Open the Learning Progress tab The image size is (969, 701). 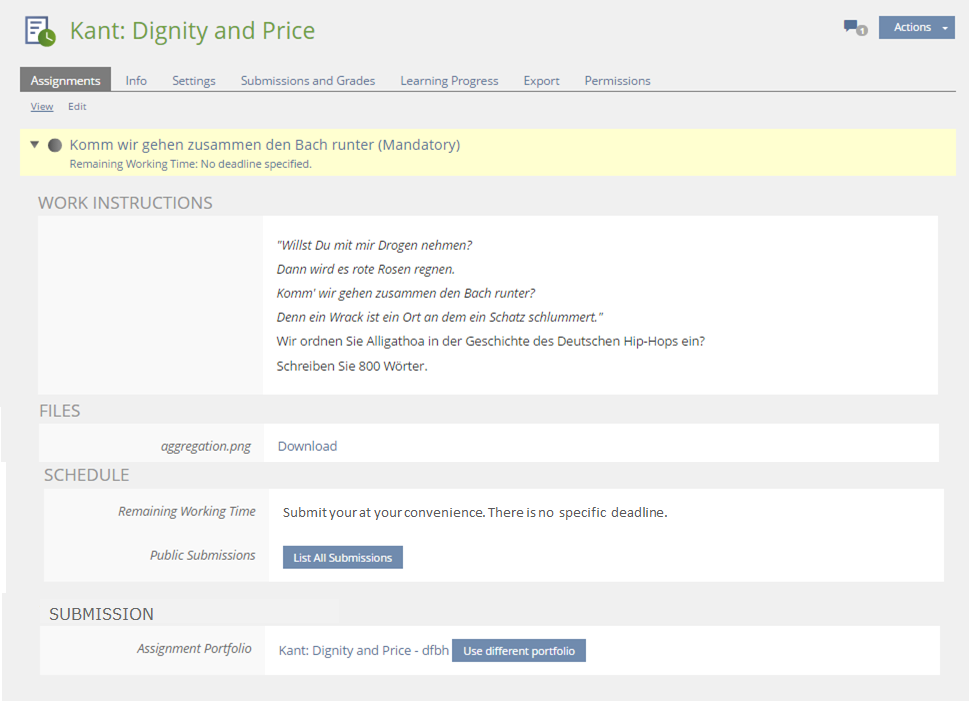(x=449, y=80)
